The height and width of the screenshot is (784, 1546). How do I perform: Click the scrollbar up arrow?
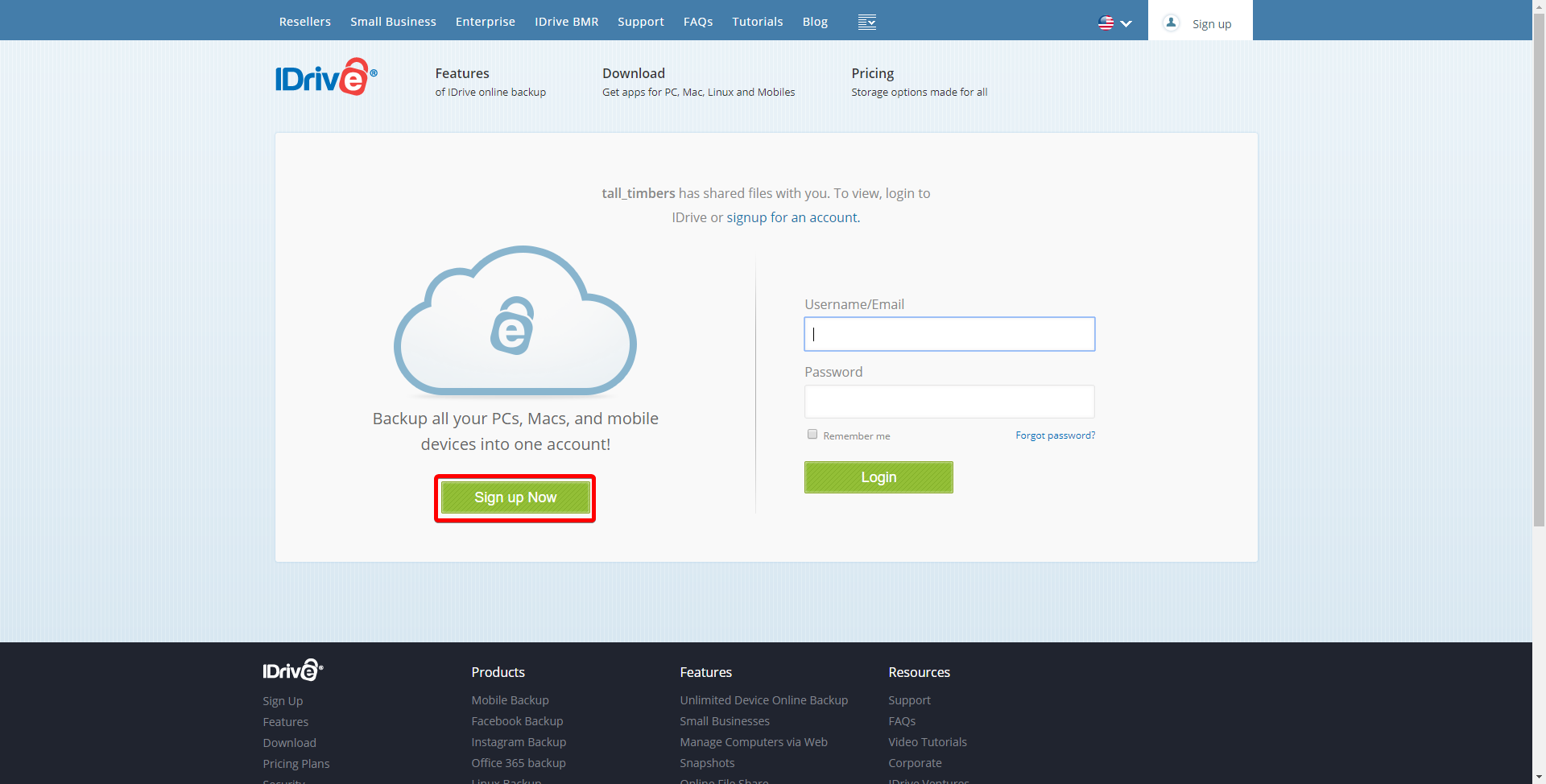[x=1539, y=6]
